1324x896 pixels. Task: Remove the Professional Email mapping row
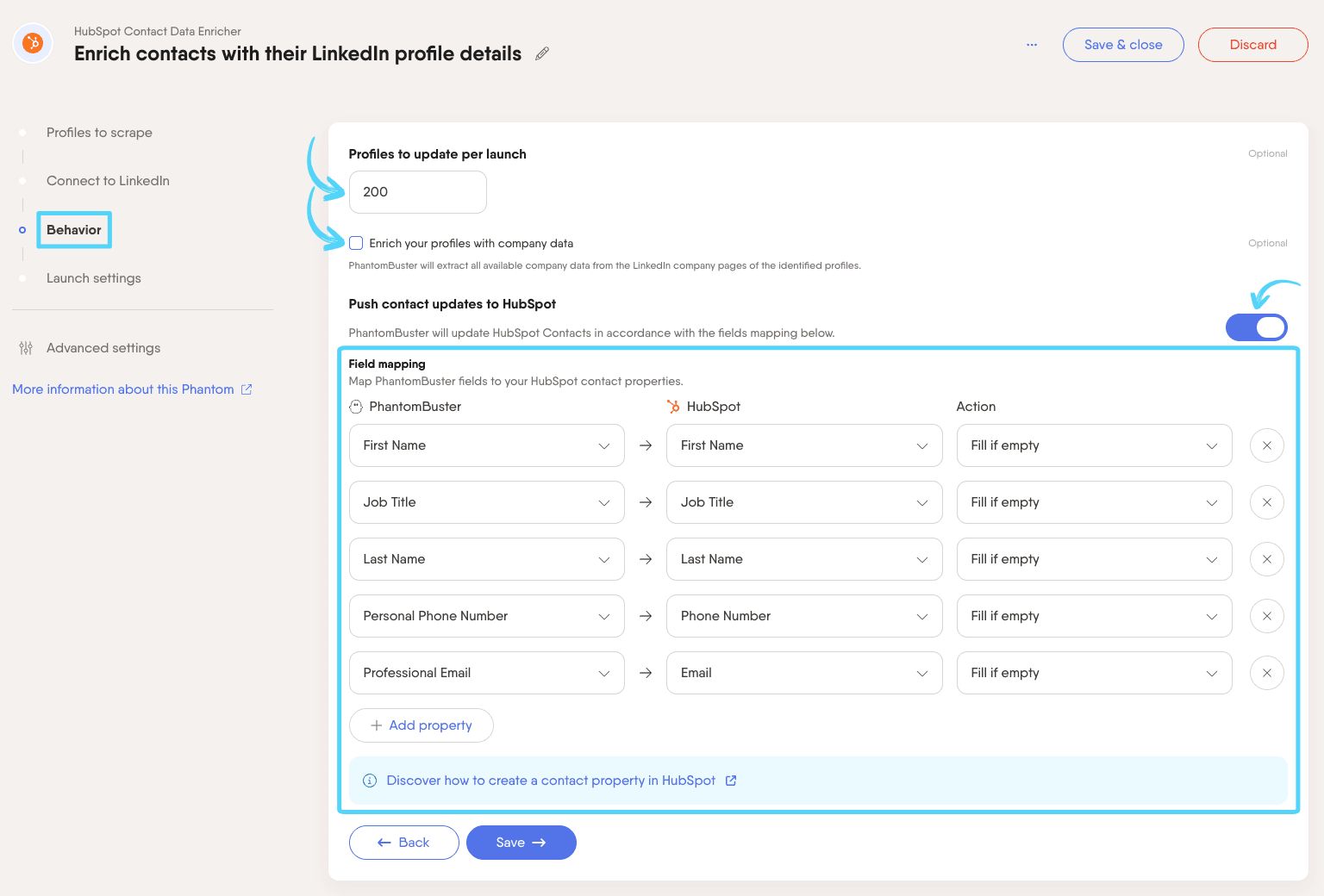(1267, 673)
